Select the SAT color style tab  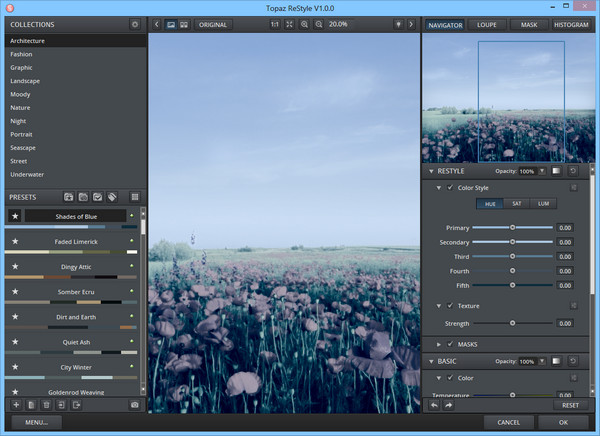click(517, 204)
